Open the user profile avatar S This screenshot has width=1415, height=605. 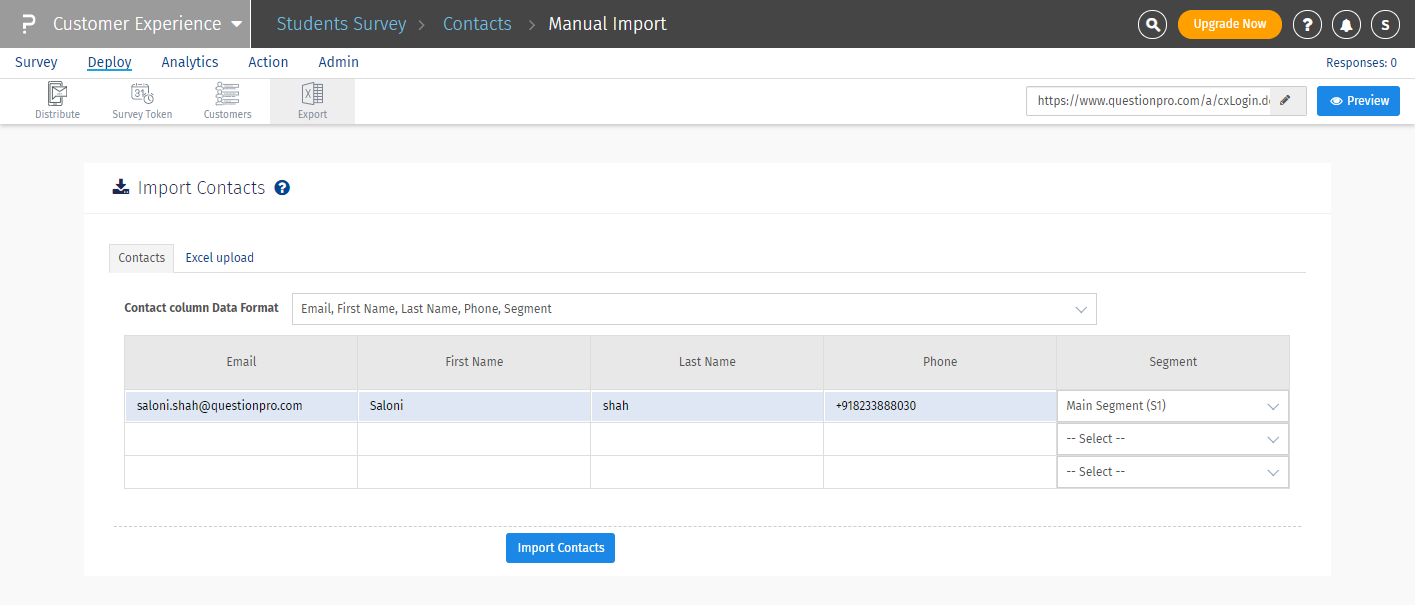1385,25
